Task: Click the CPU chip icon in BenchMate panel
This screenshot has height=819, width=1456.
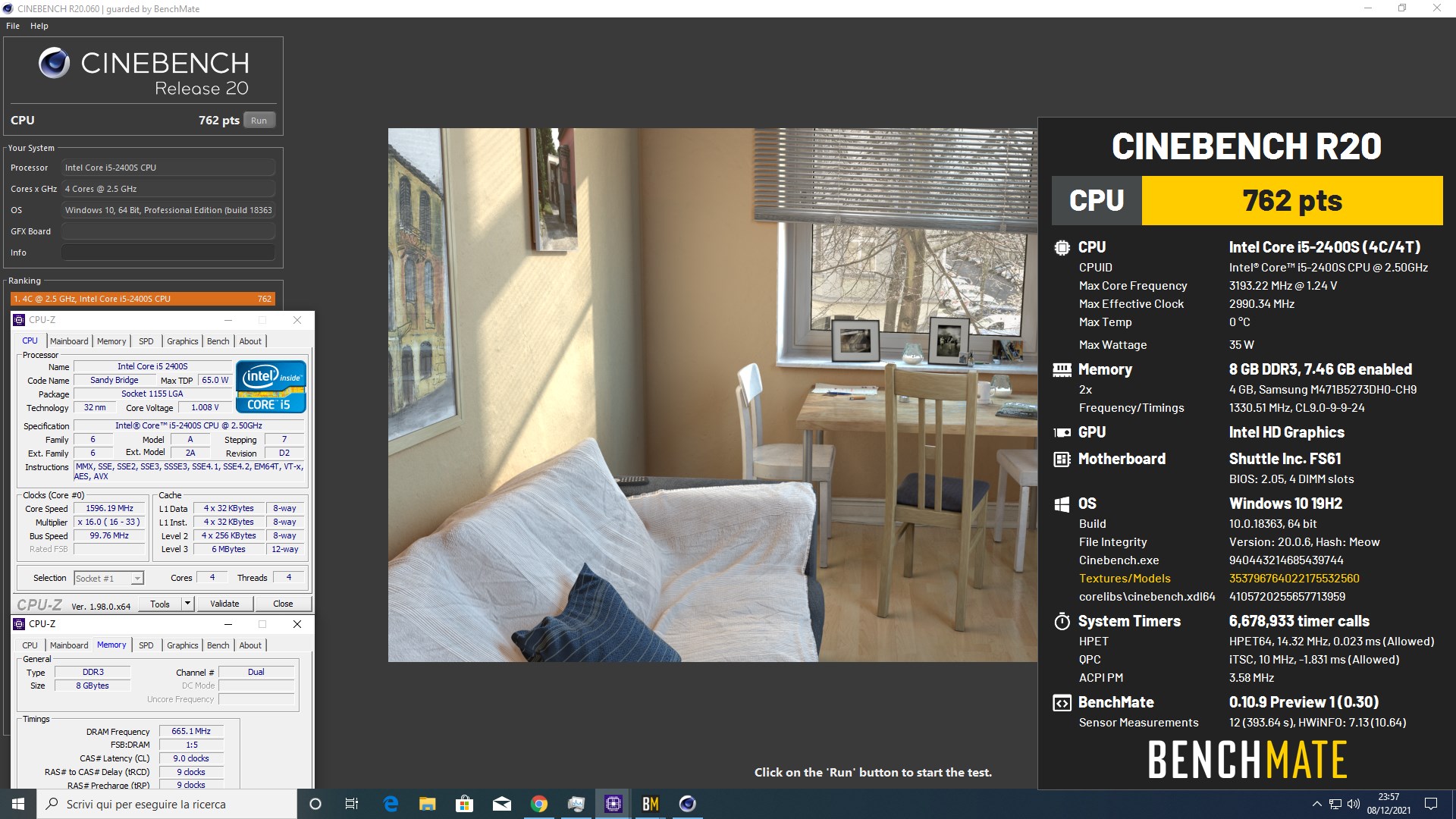Action: pyautogui.click(x=1062, y=247)
